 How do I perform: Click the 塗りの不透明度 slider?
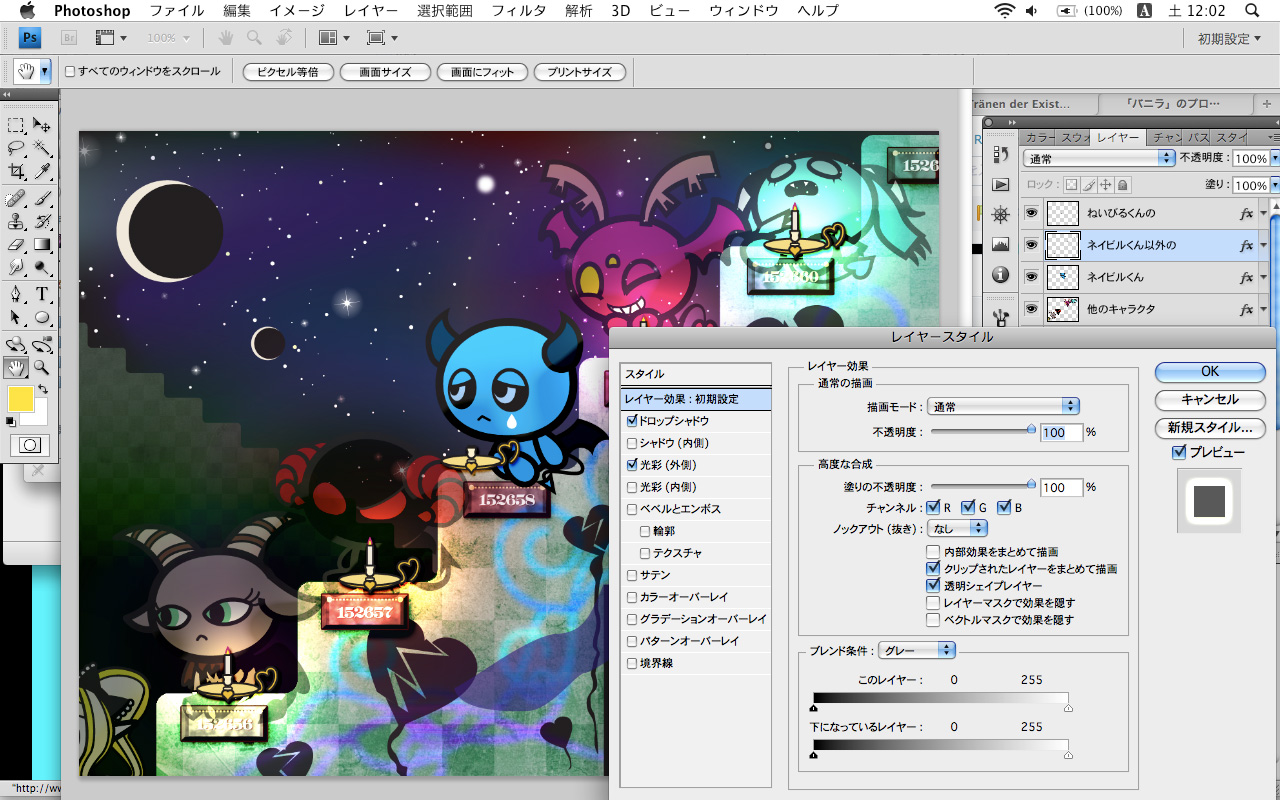point(982,486)
